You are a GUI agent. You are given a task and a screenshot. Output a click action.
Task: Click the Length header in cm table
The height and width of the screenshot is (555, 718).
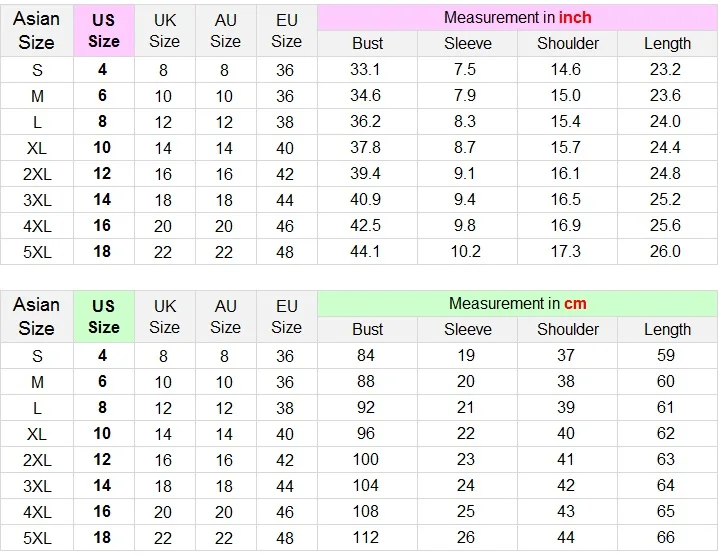667,329
